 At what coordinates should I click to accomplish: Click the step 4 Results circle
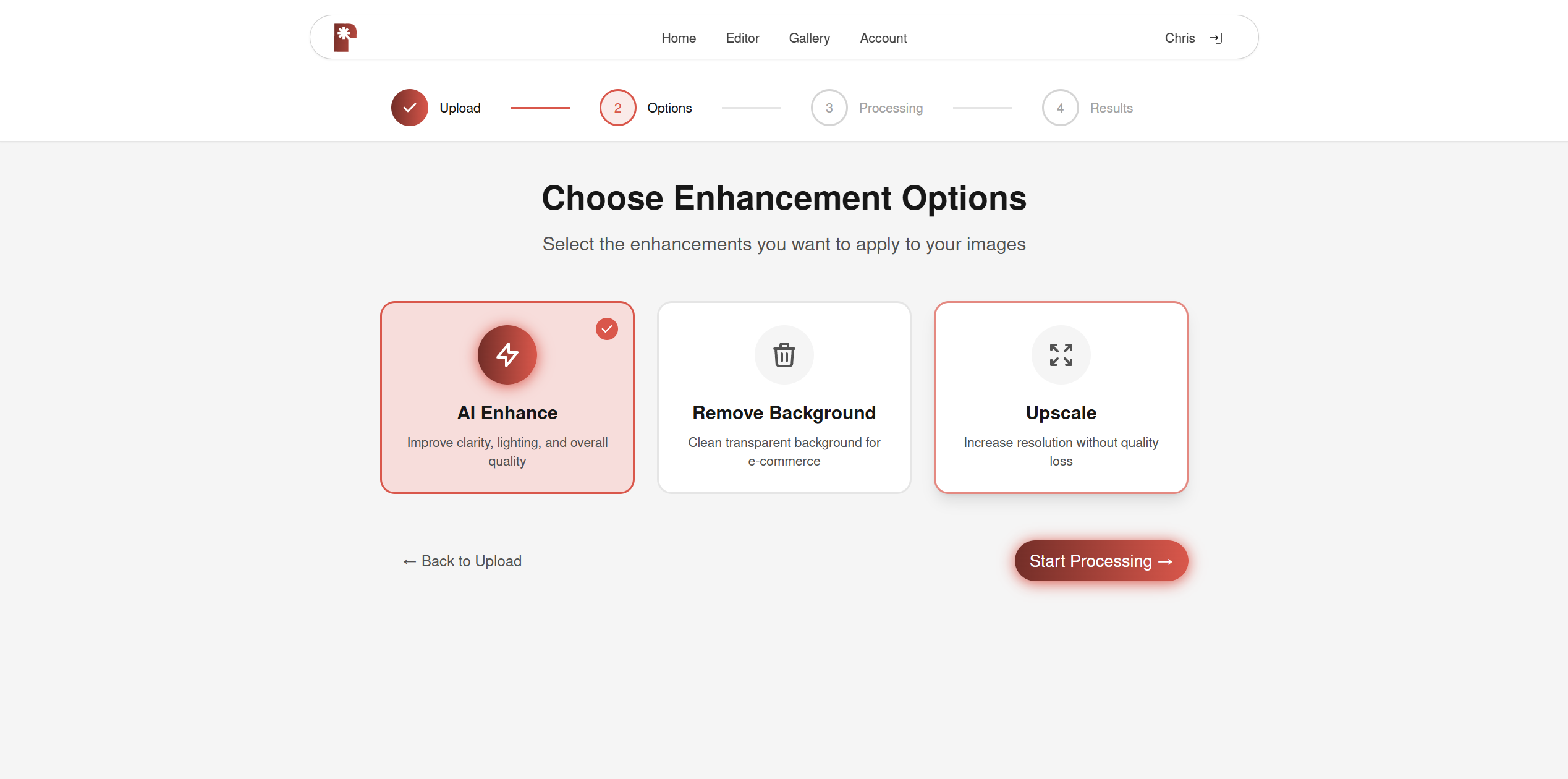[x=1060, y=108]
